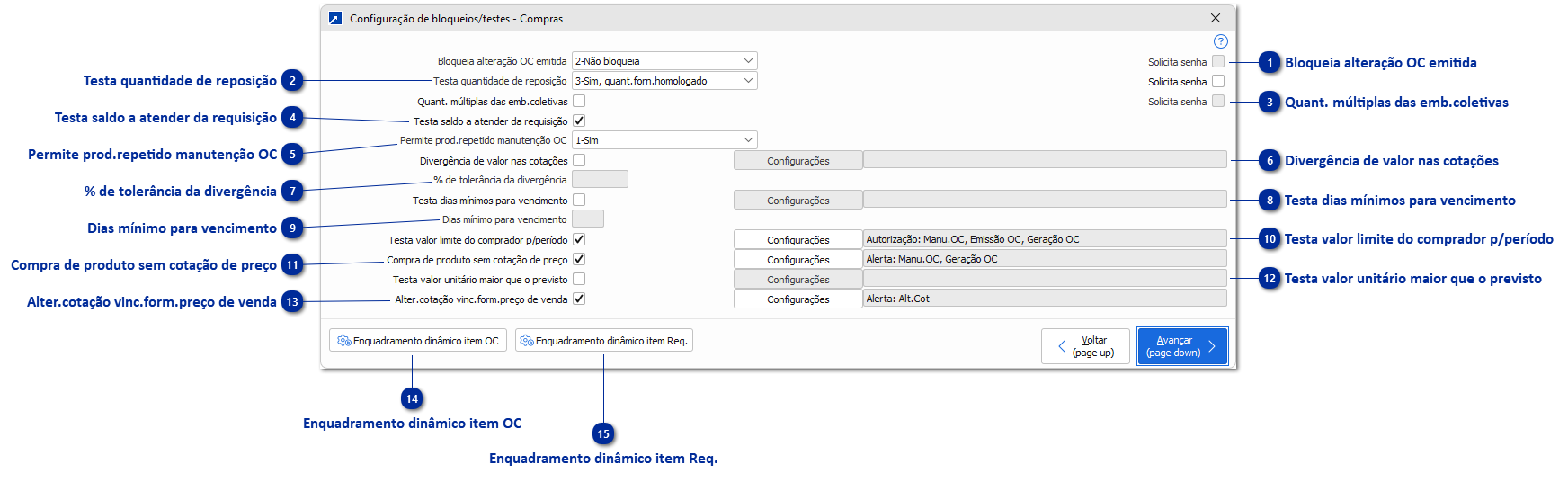The image size is (1568, 482).
Task: Click the help question mark icon
Action: (1220, 41)
